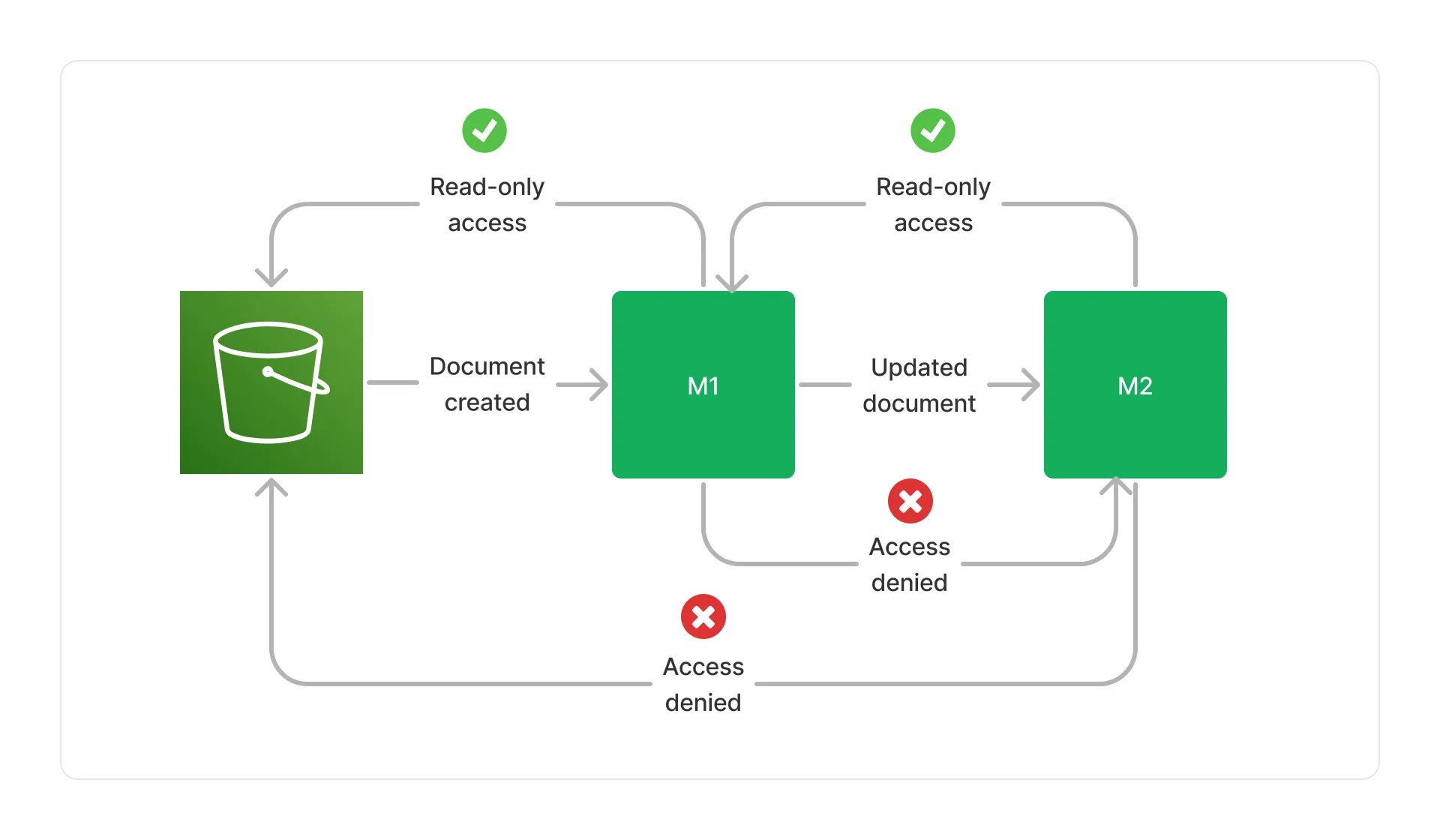Click green checkmark above bucket-to-M1 read-only access
1440x840 pixels.
pyautogui.click(x=484, y=130)
